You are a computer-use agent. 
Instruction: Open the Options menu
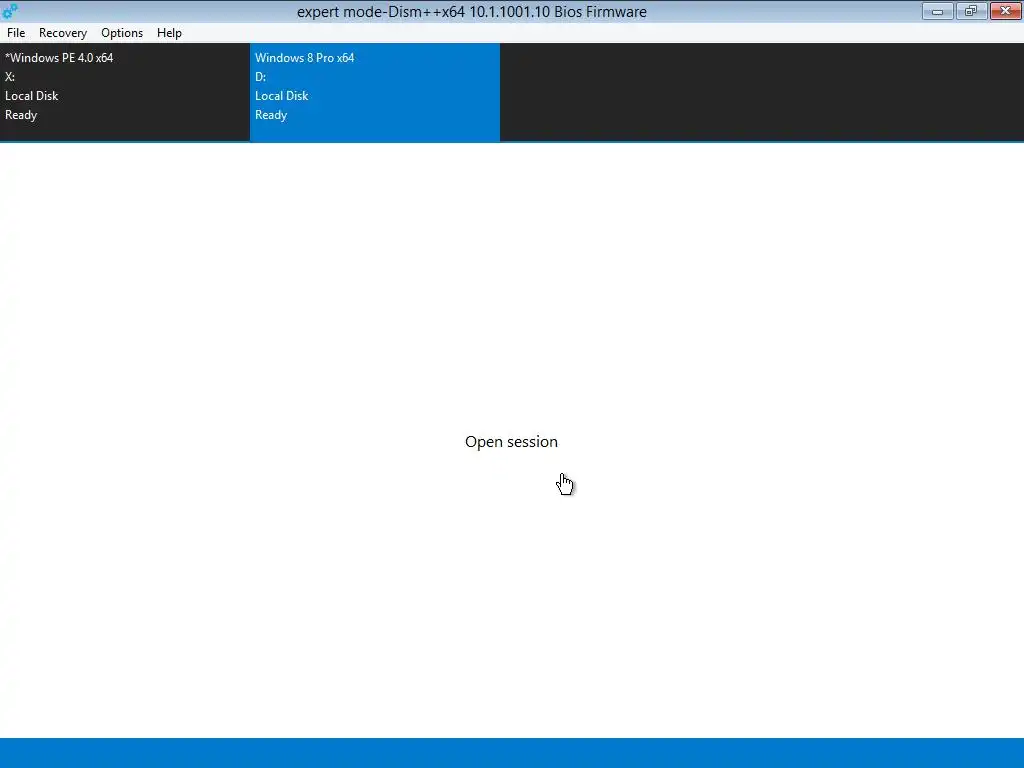(121, 33)
